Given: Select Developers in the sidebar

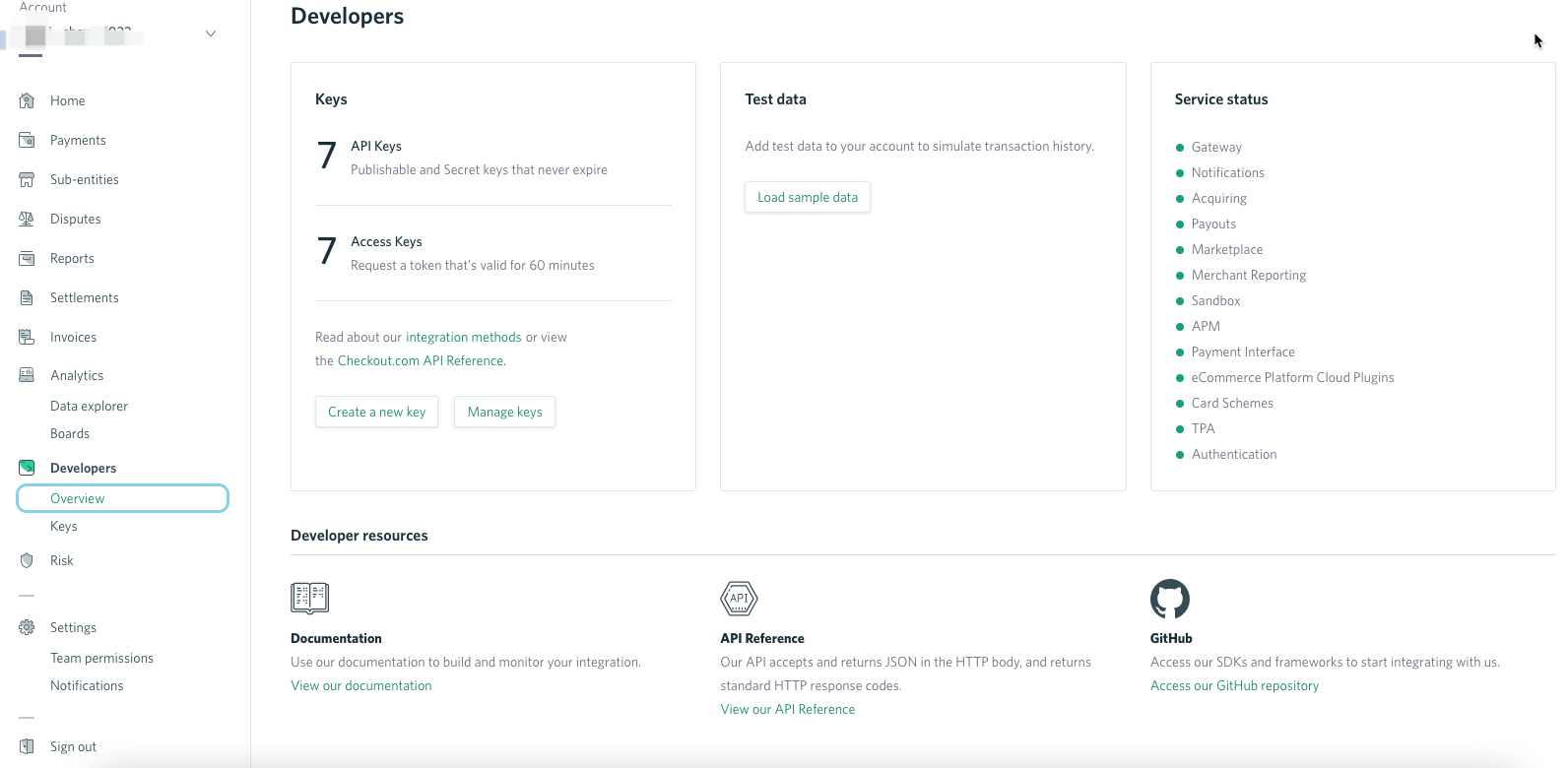Looking at the screenshot, I should (83, 468).
